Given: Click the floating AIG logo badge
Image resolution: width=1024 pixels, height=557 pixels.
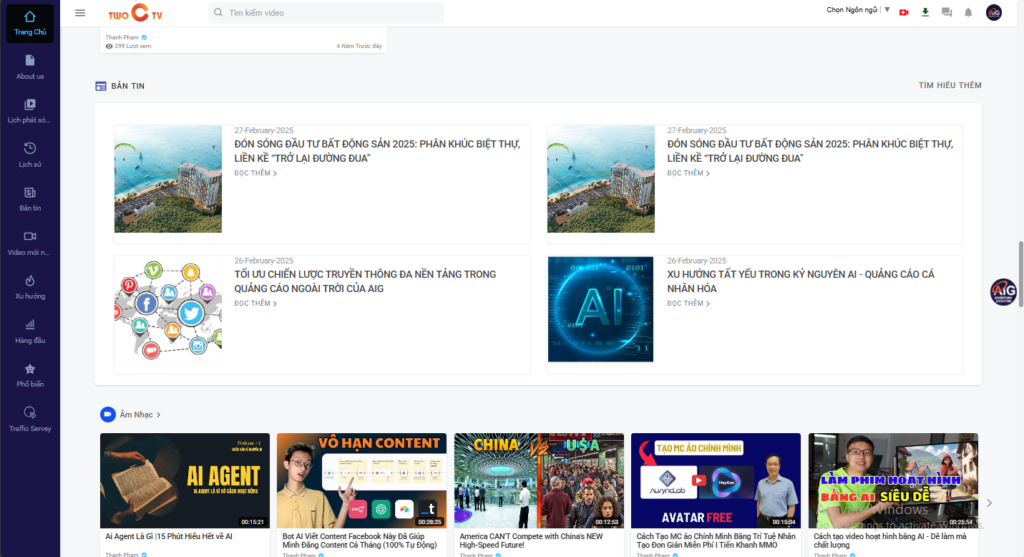Looking at the screenshot, I should [x=1003, y=292].
